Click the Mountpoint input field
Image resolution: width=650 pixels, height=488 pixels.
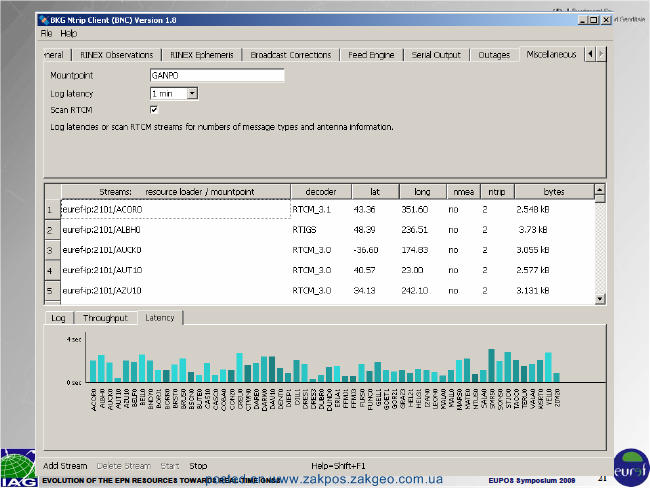point(217,75)
